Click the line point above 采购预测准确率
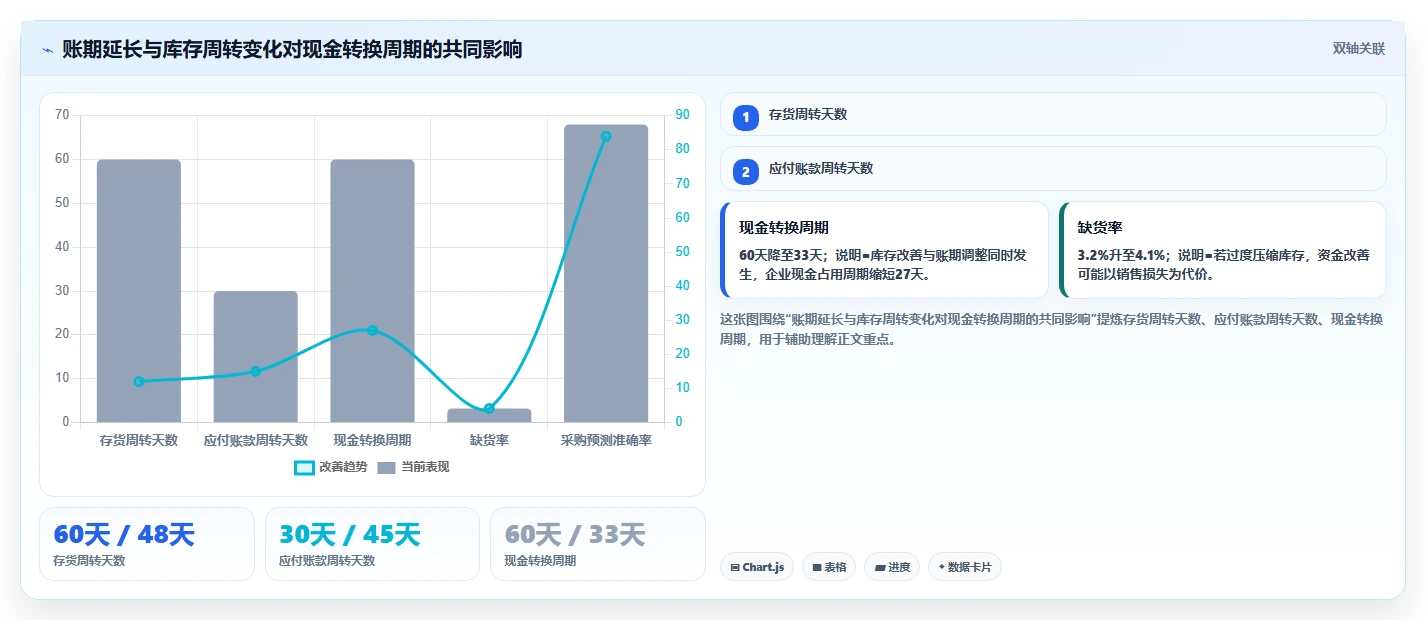The image size is (1426, 620). click(x=606, y=136)
